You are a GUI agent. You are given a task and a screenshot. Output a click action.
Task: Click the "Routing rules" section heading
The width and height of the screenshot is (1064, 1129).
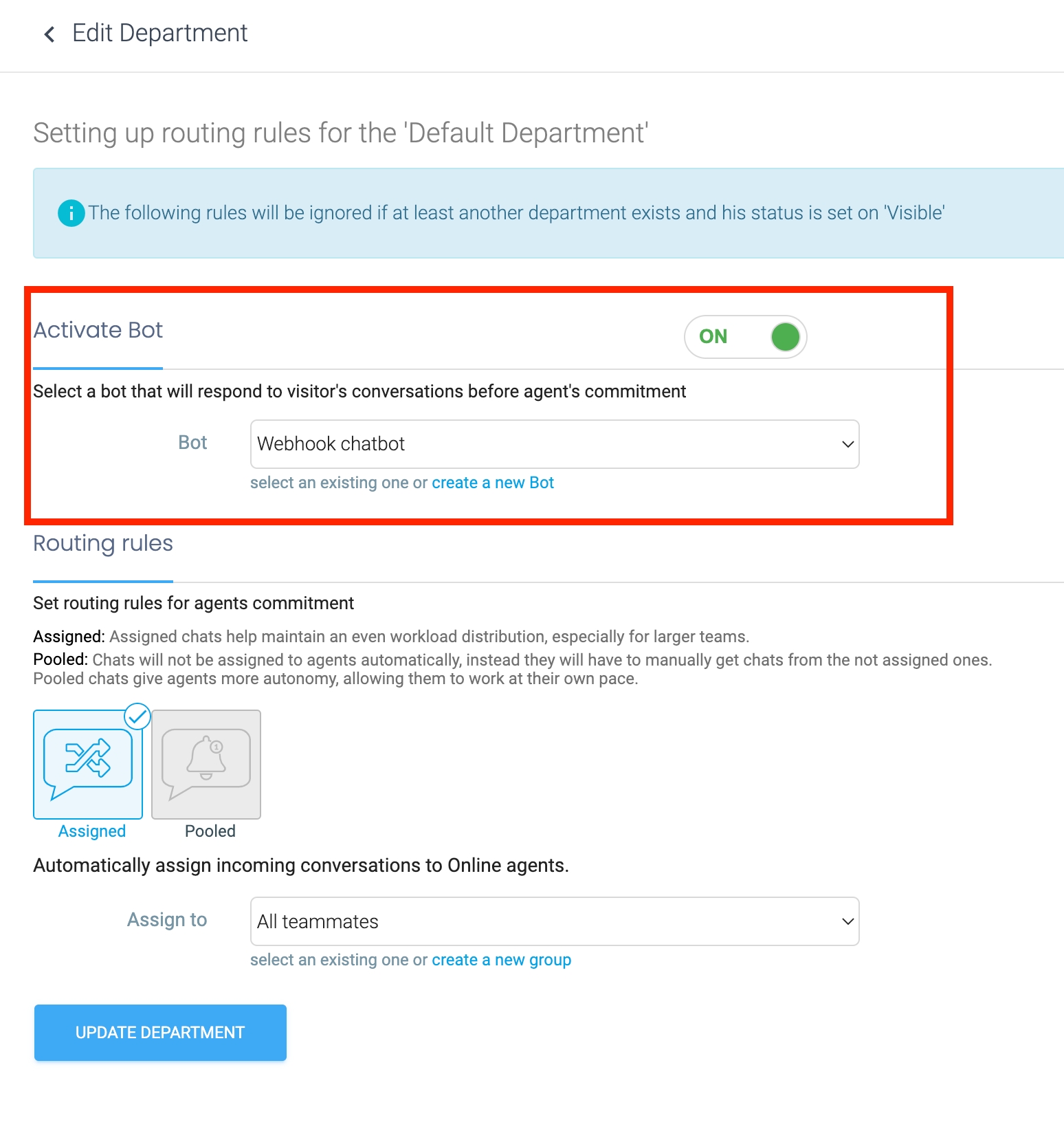[x=103, y=543]
